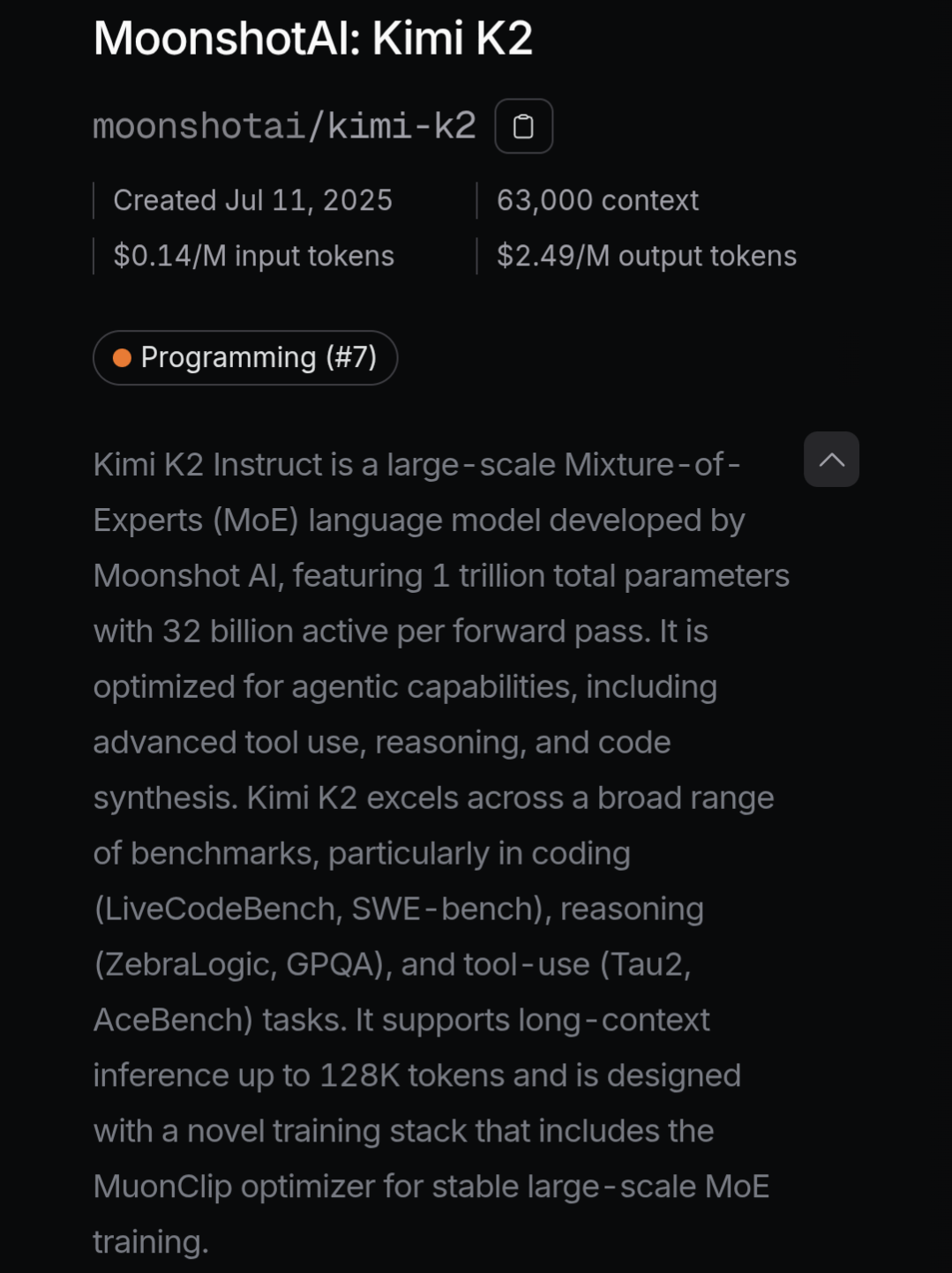The image size is (952, 1273).
Task: Click the $2.49/M output tokens price
Action: [x=646, y=256]
